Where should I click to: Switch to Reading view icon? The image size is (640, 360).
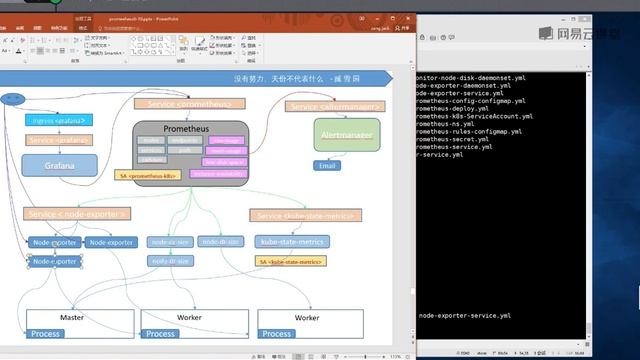click(x=324, y=357)
